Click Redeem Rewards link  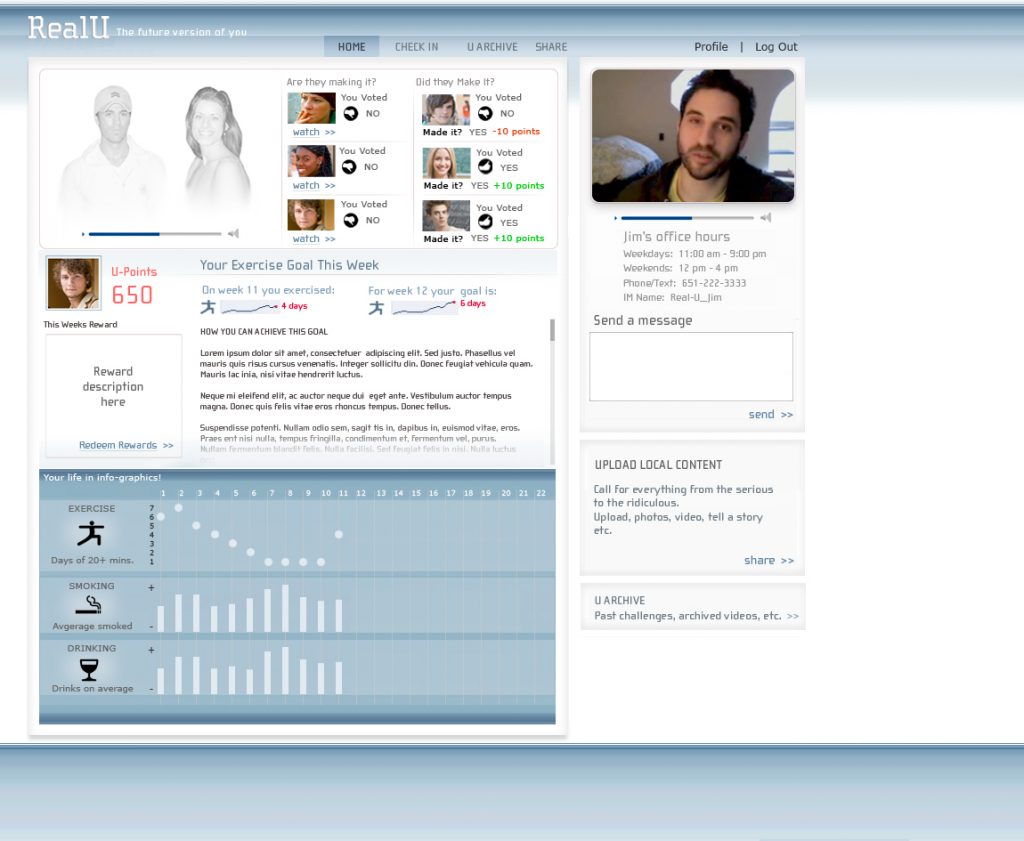(x=126, y=445)
